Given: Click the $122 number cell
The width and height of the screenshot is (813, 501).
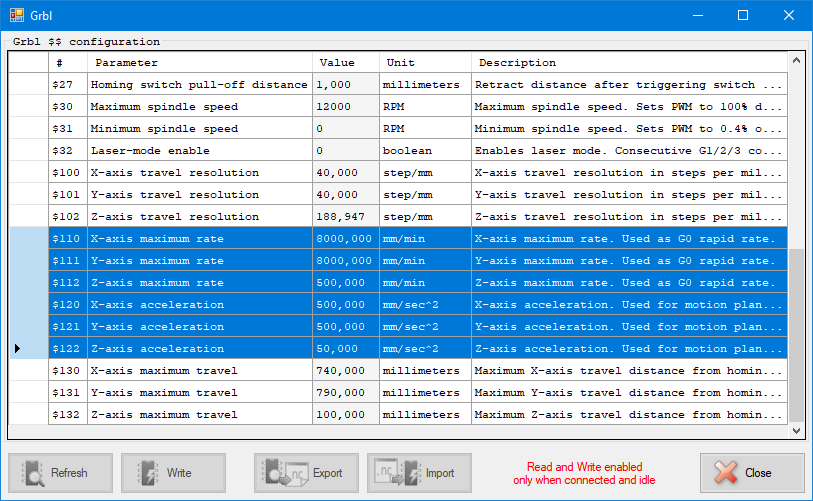Looking at the screenshot, I should coord(68,349).
